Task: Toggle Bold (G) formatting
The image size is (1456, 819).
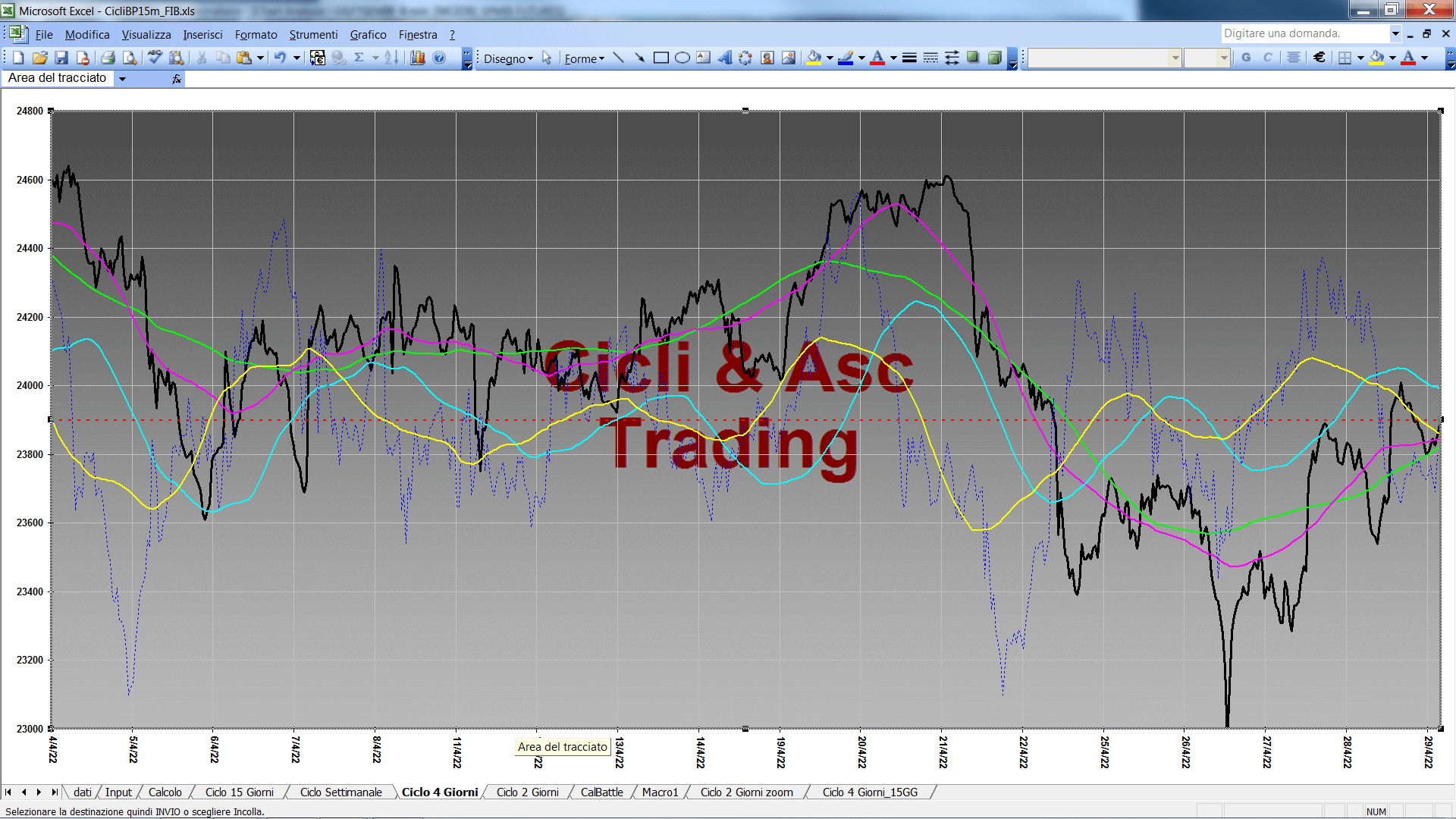Action: click(x=1246, y=58)
